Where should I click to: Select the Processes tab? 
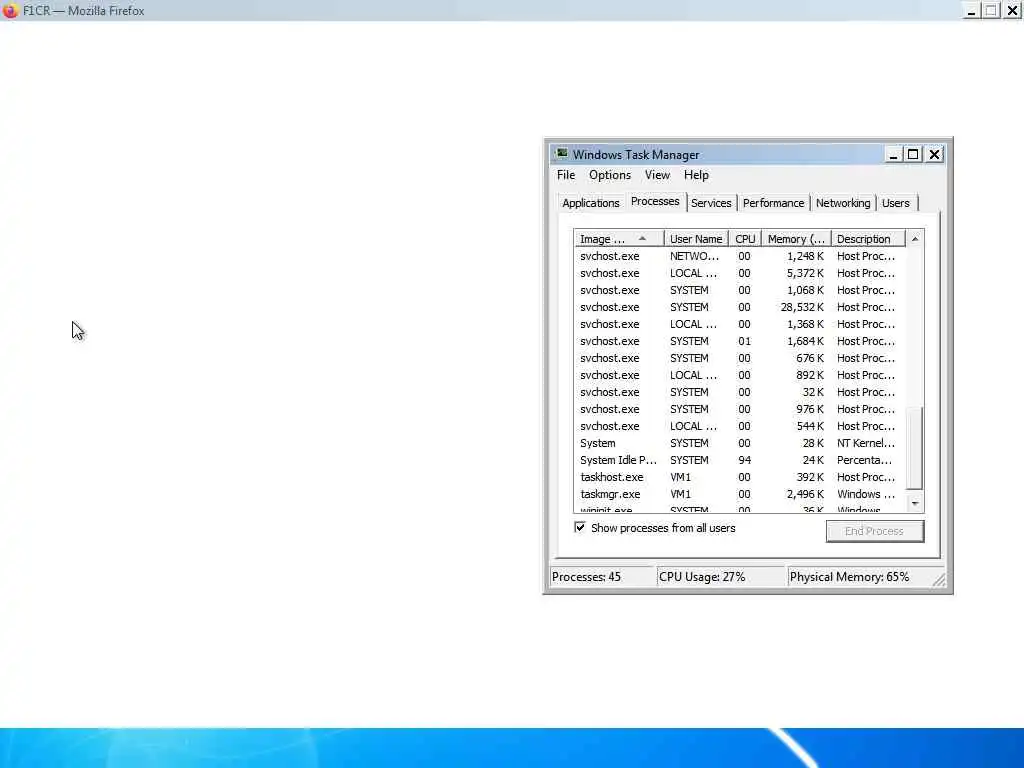click(x=655, y=202)
